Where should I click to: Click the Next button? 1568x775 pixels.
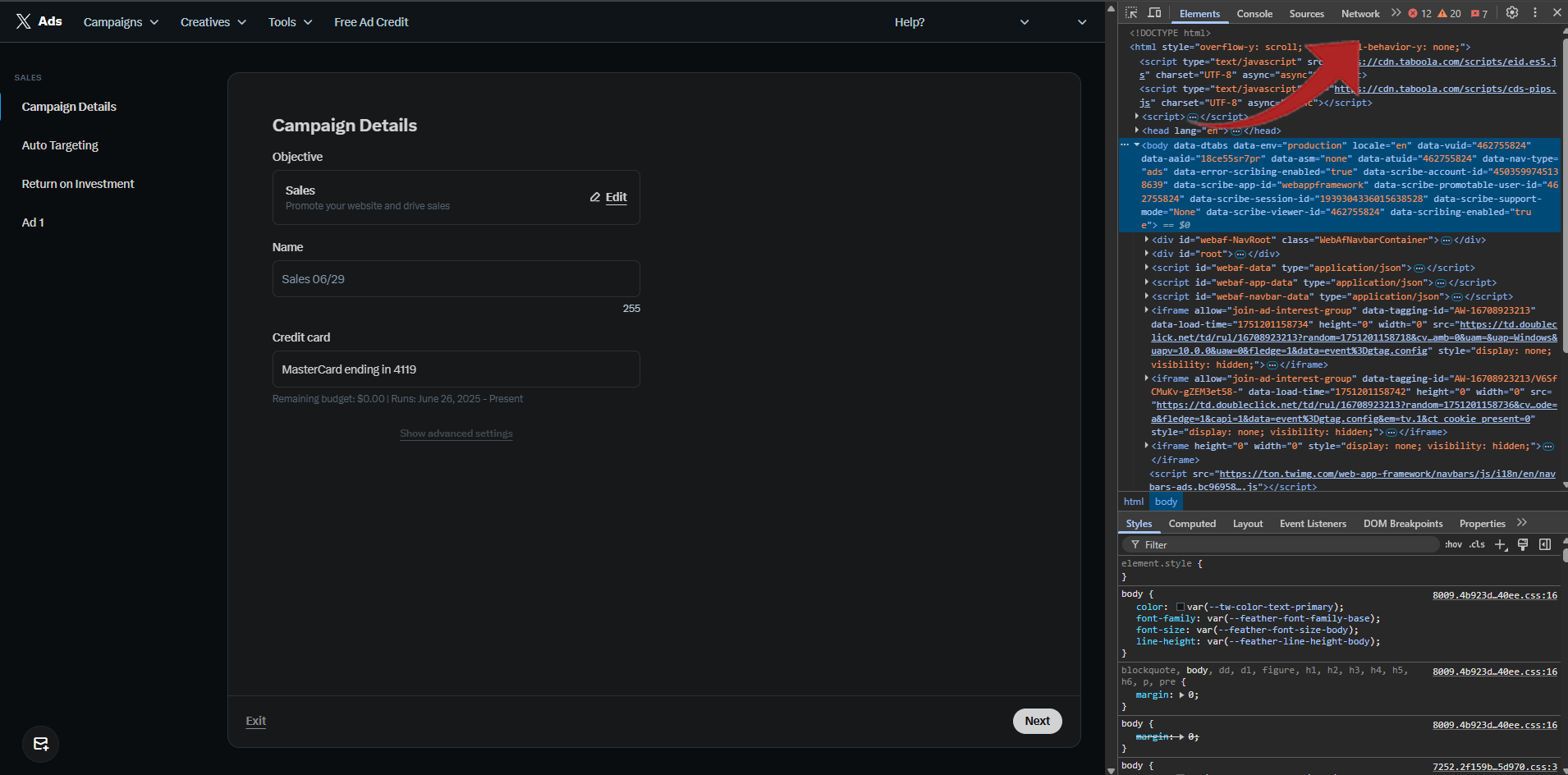click(1038, 721)
